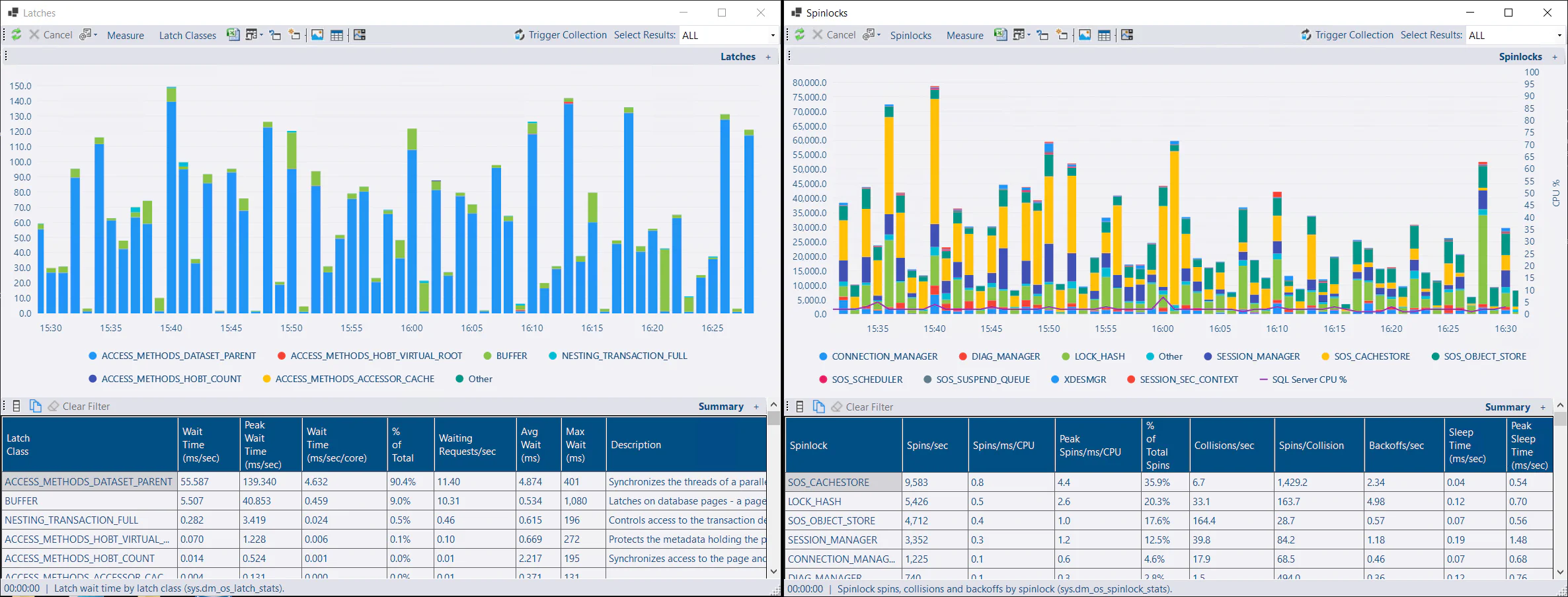Click the green refresh icon in Spinlocks window
This screenshot has width=1568, height=597.
[x=800, y=35]
